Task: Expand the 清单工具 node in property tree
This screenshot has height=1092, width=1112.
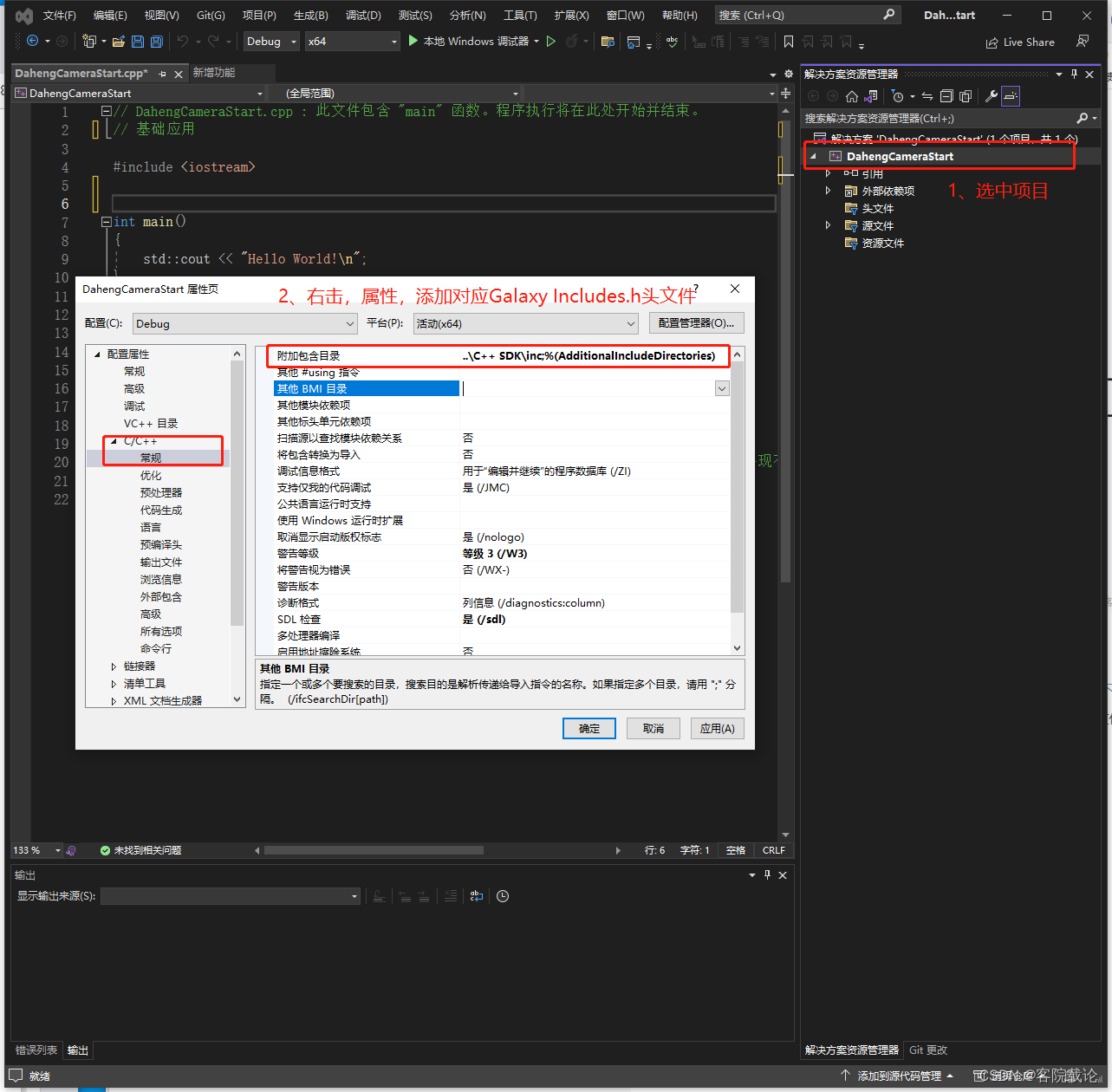Action: click(x=114, y=684)
